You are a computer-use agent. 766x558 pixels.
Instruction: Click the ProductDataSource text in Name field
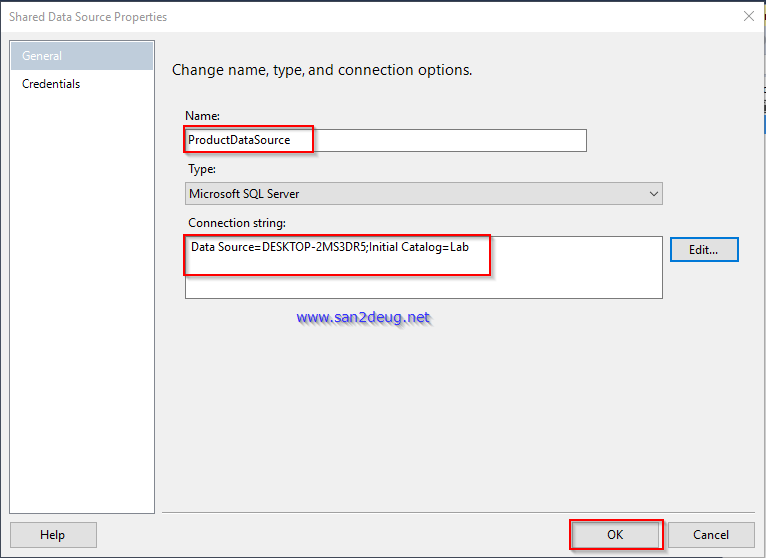pos(240,140)
